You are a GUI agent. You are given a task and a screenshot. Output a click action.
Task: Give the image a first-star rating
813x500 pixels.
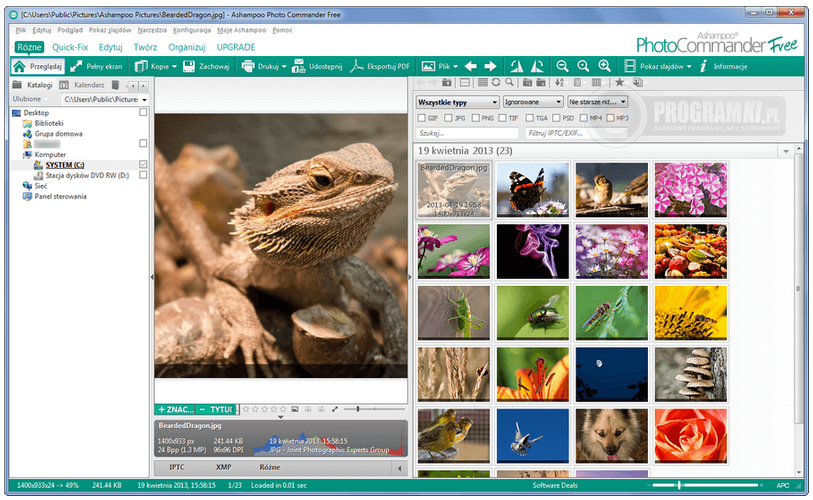point(246,409)
